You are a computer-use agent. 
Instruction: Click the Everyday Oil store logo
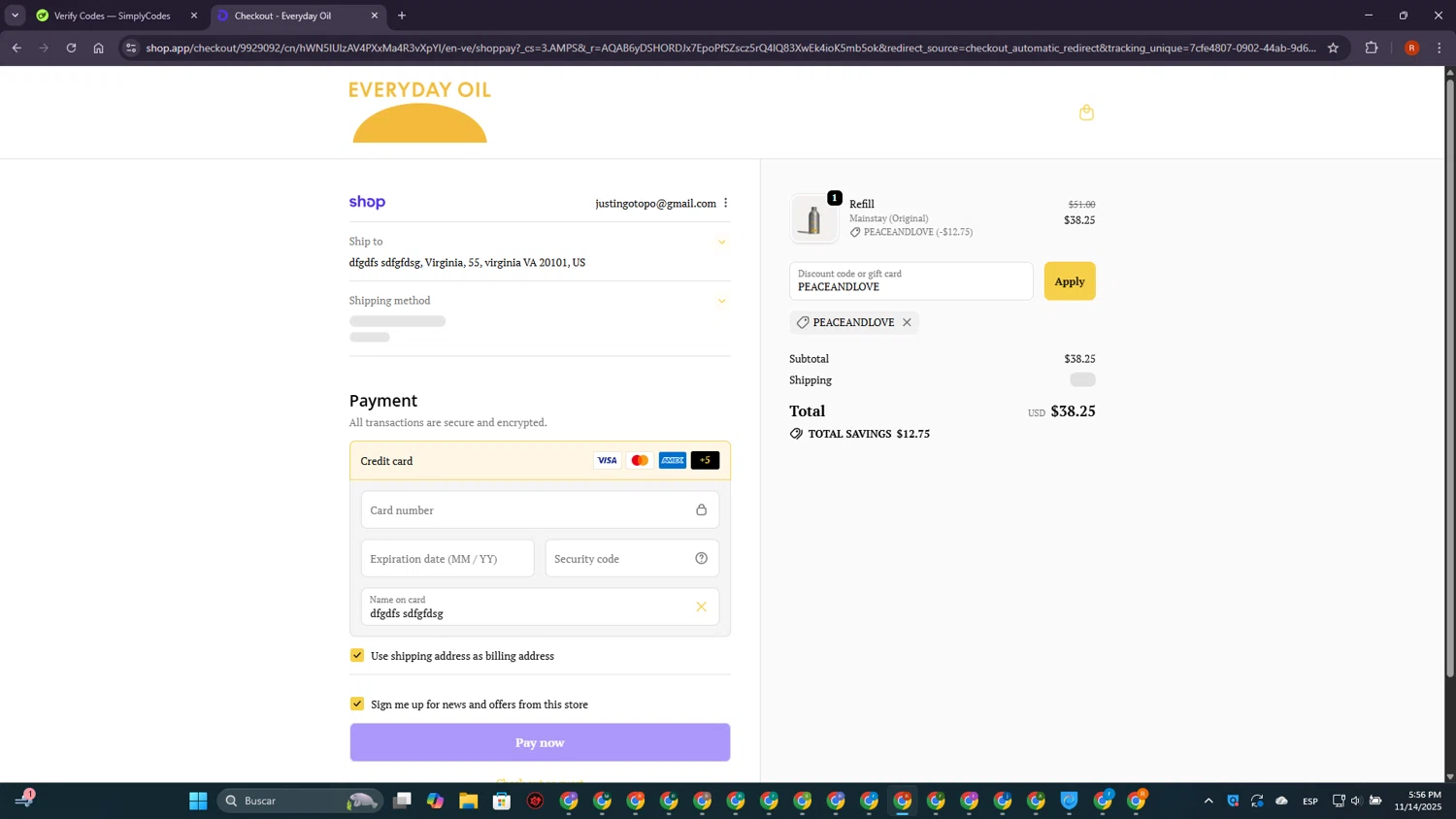point(419,112)
